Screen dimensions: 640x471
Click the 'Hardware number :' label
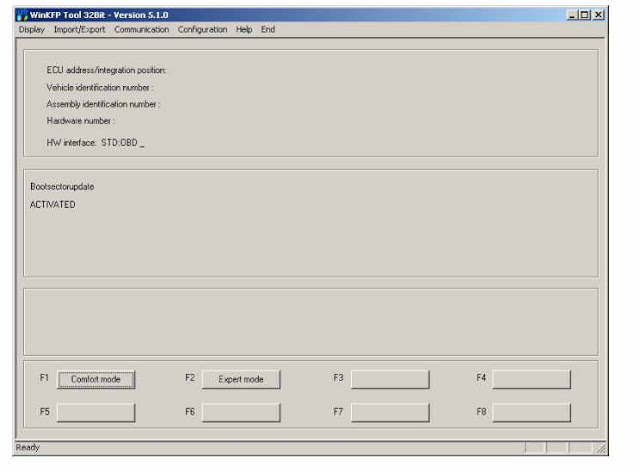point(80,121)
